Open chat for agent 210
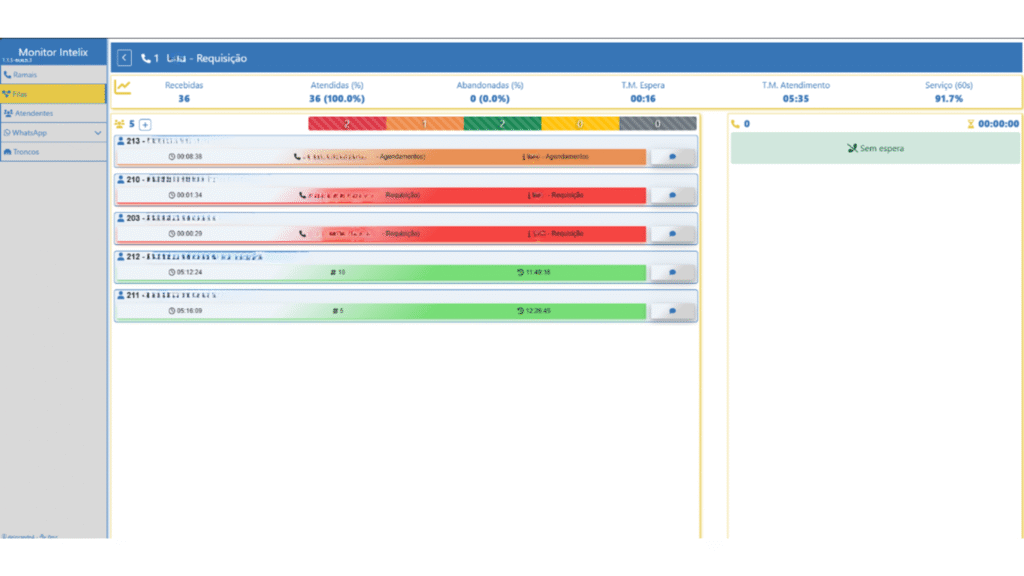 pyautogui.click(x=672, y=195)
